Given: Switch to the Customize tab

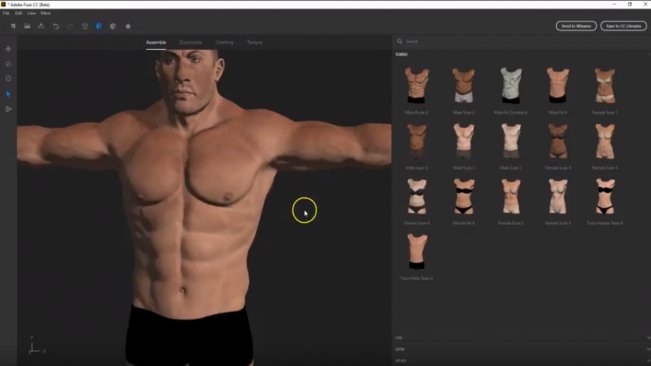Looking at the screenshot, I should [x=191, y=42].
